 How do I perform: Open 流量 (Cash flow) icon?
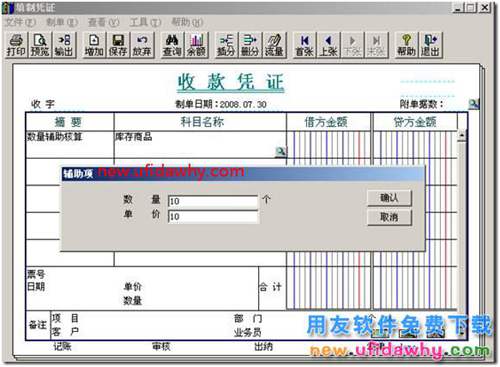274,45
